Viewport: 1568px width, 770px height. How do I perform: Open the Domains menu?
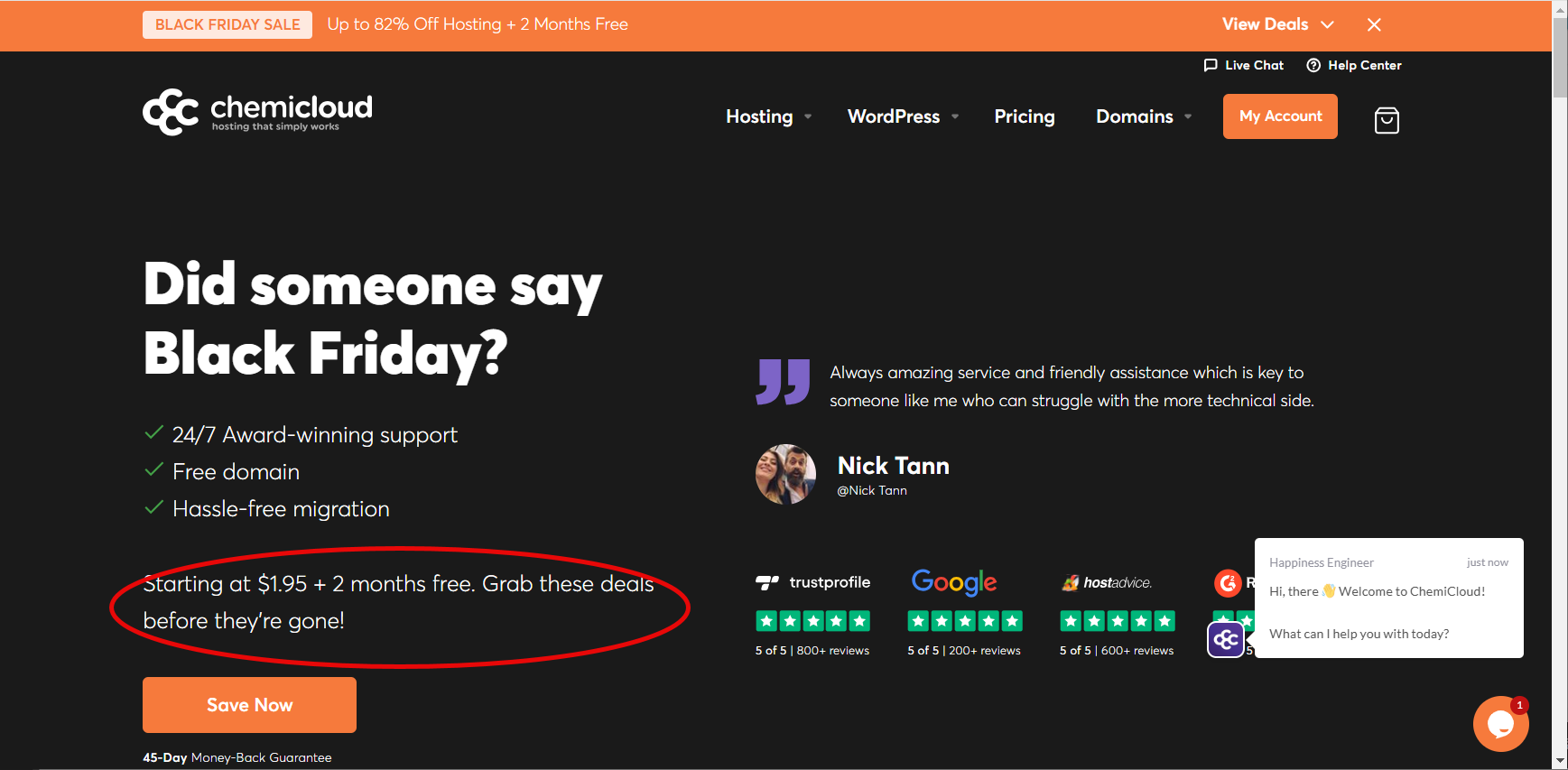click(1144, 116)
